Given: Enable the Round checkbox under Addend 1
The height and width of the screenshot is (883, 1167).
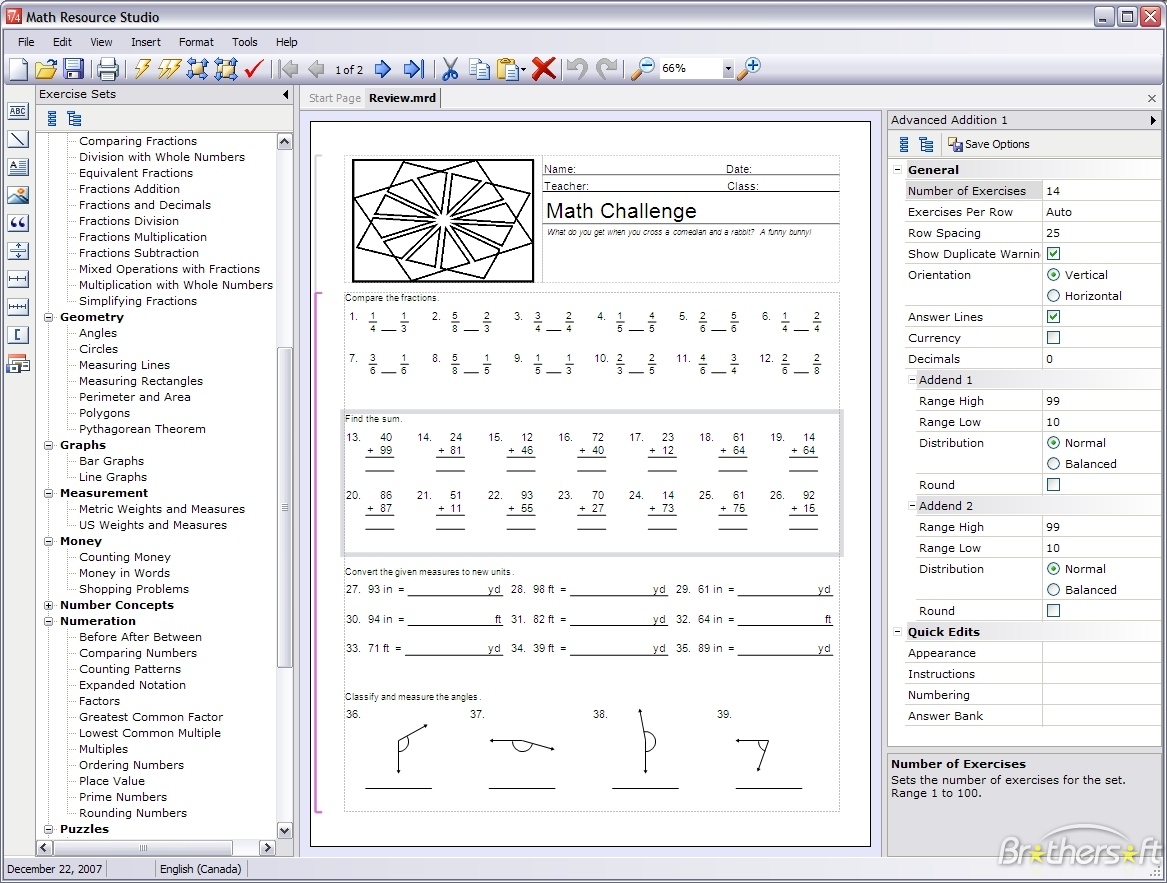Looking at the screenshot, I should click(1053, 485).
